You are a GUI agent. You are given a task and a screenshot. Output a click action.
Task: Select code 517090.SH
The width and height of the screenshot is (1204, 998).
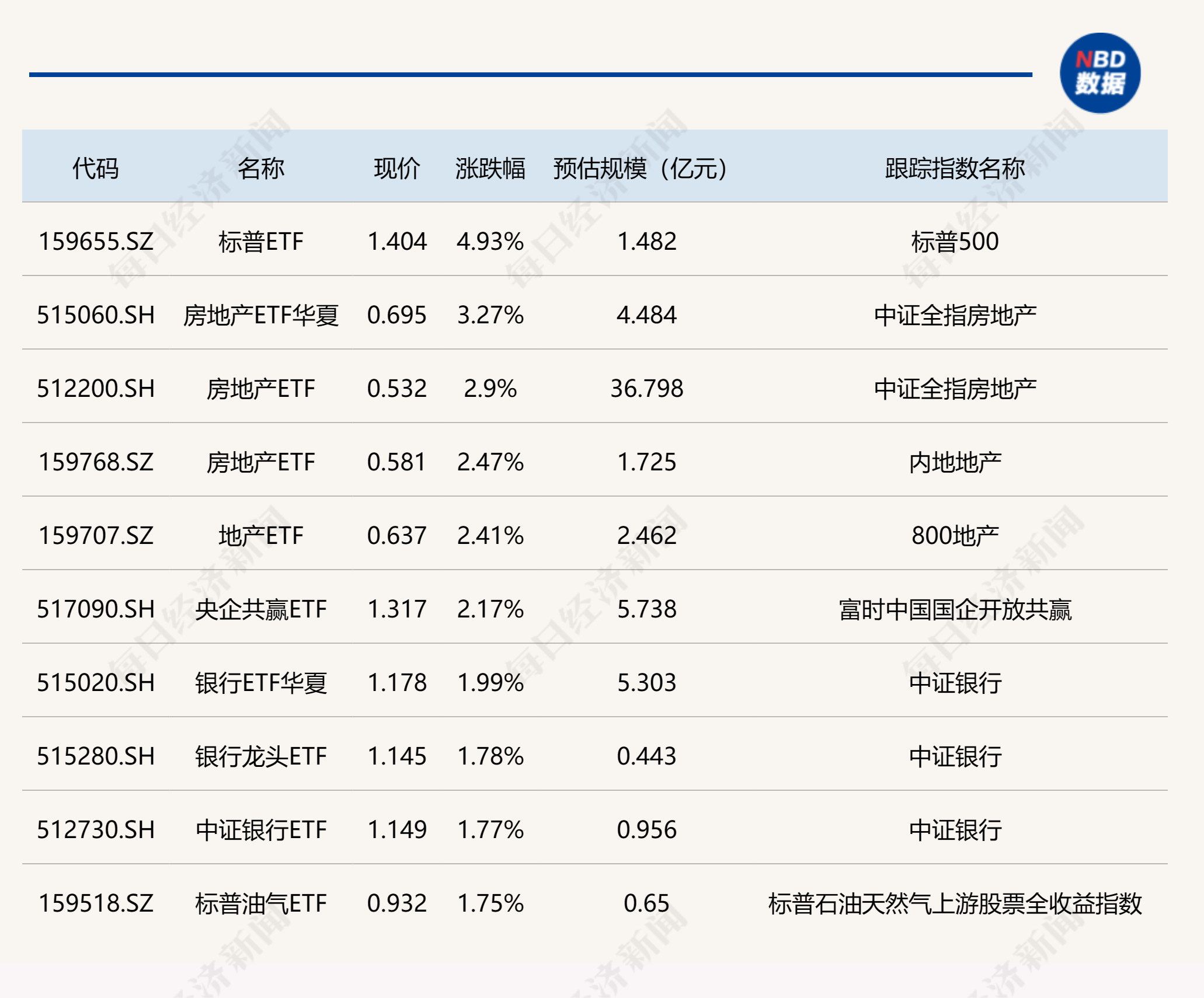click(x=96, y=609)
